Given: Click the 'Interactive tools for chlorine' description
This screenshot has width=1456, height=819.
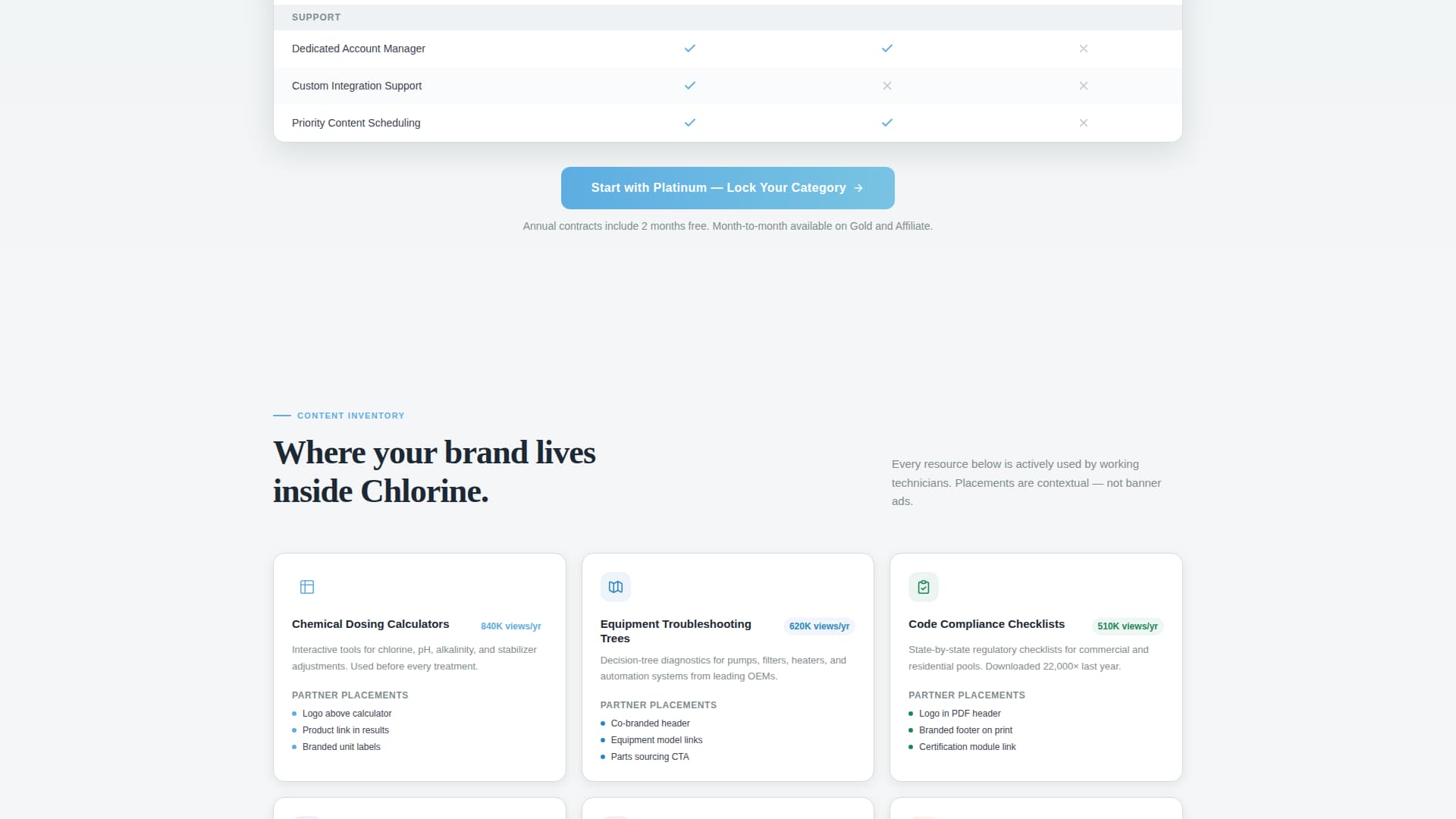Looking at the screenshot, I should tap(414, 658).
